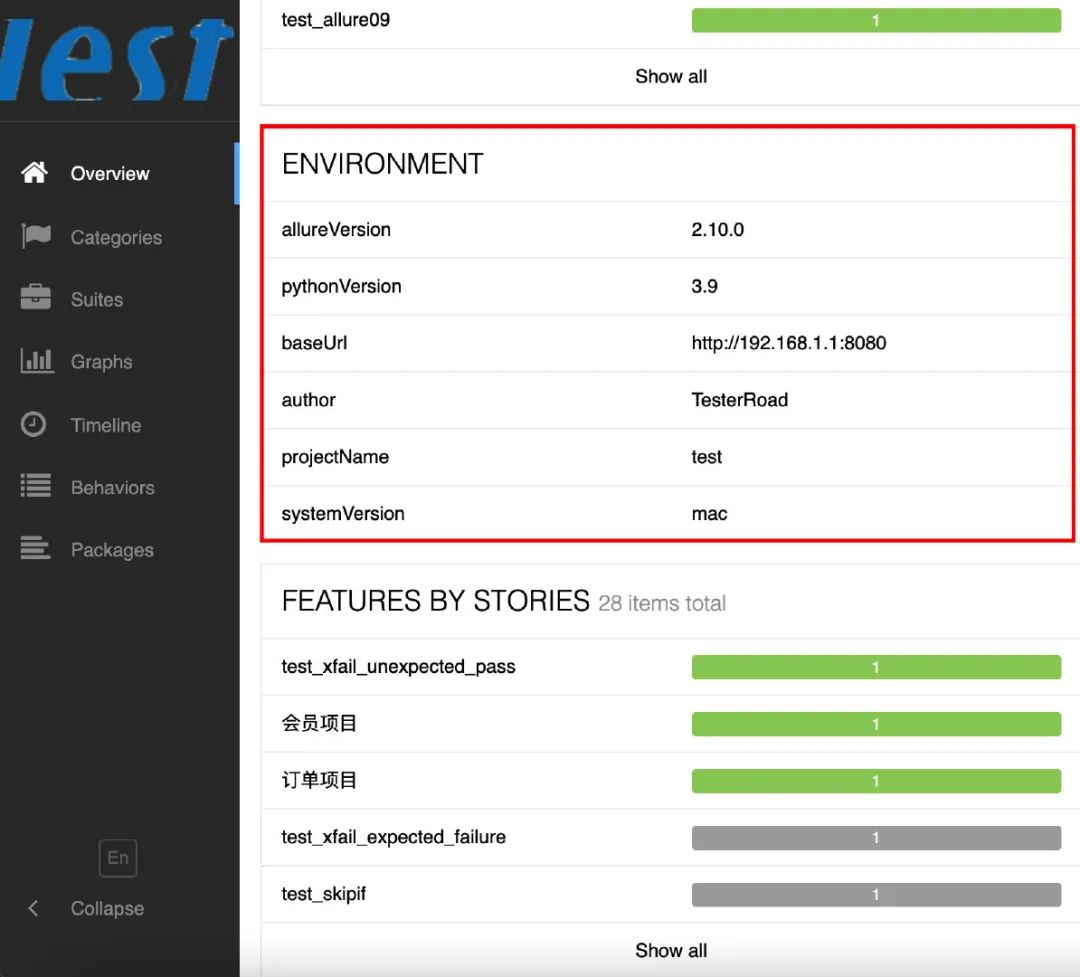Viewport: 1080px width, 977px height.
Task: Switch report language using the En button
Action: coord(117,857)
